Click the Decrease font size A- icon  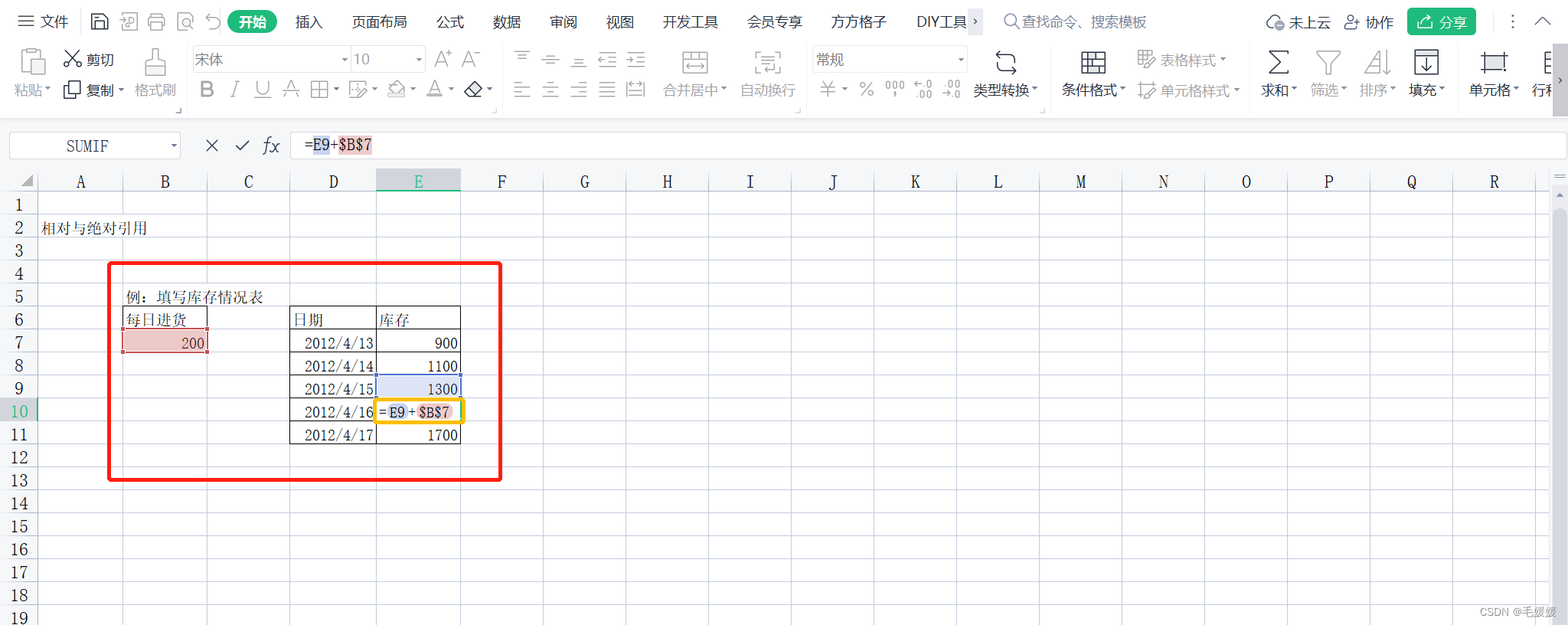(x=471, y=59)
